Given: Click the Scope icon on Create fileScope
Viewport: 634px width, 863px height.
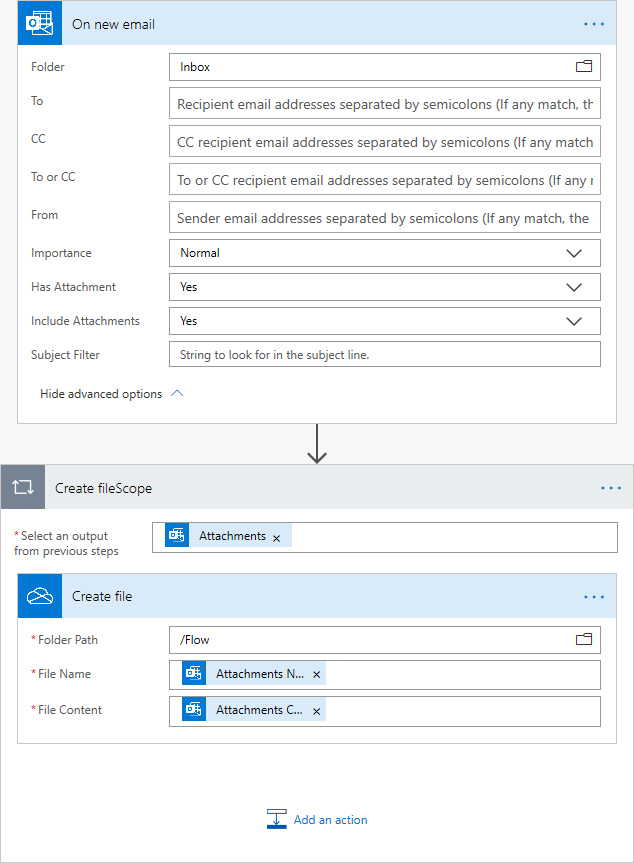Looking at the screenshot, I should point(22,487).
